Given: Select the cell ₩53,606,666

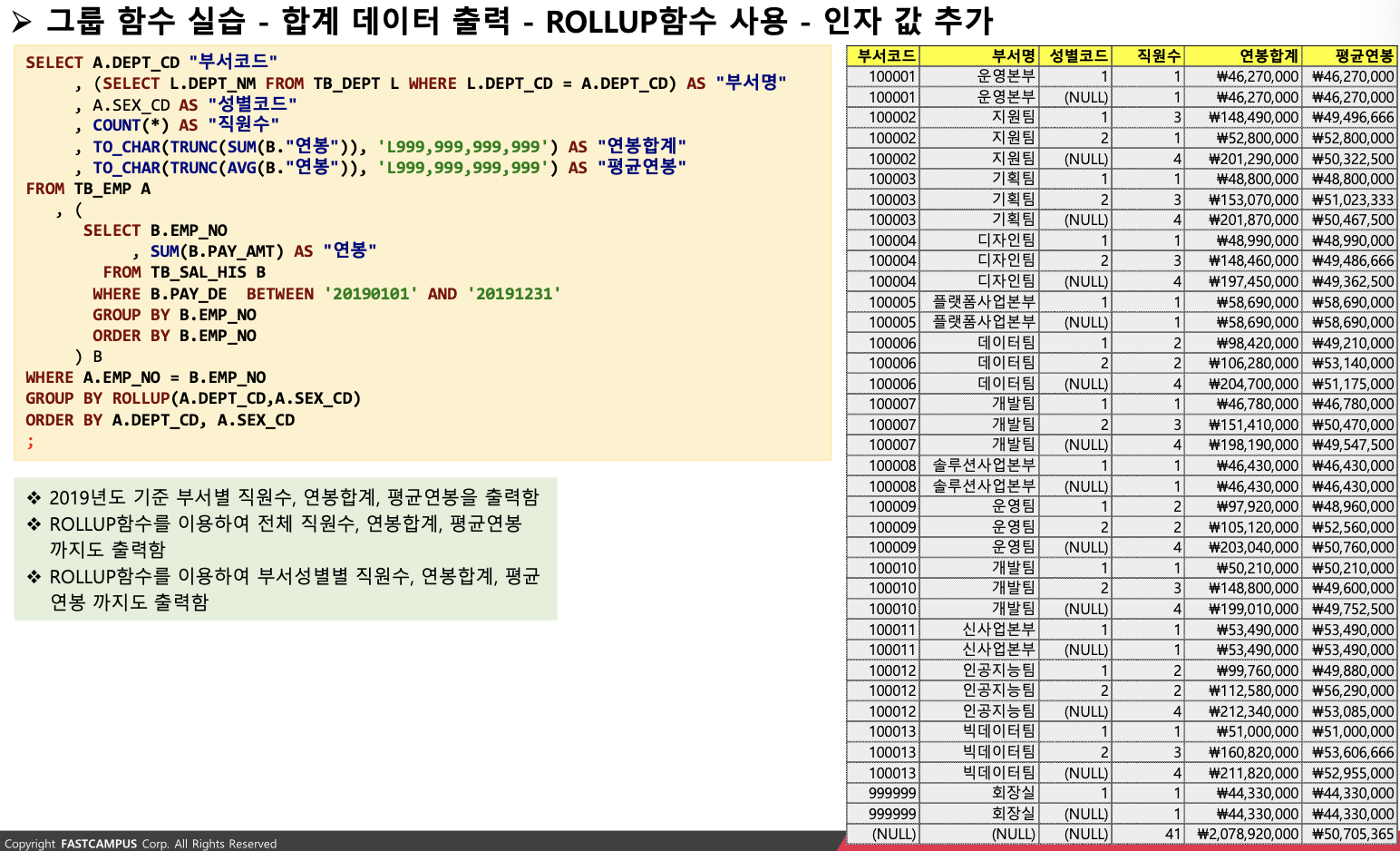Looking at the screenshot, I should [1349, 752].
